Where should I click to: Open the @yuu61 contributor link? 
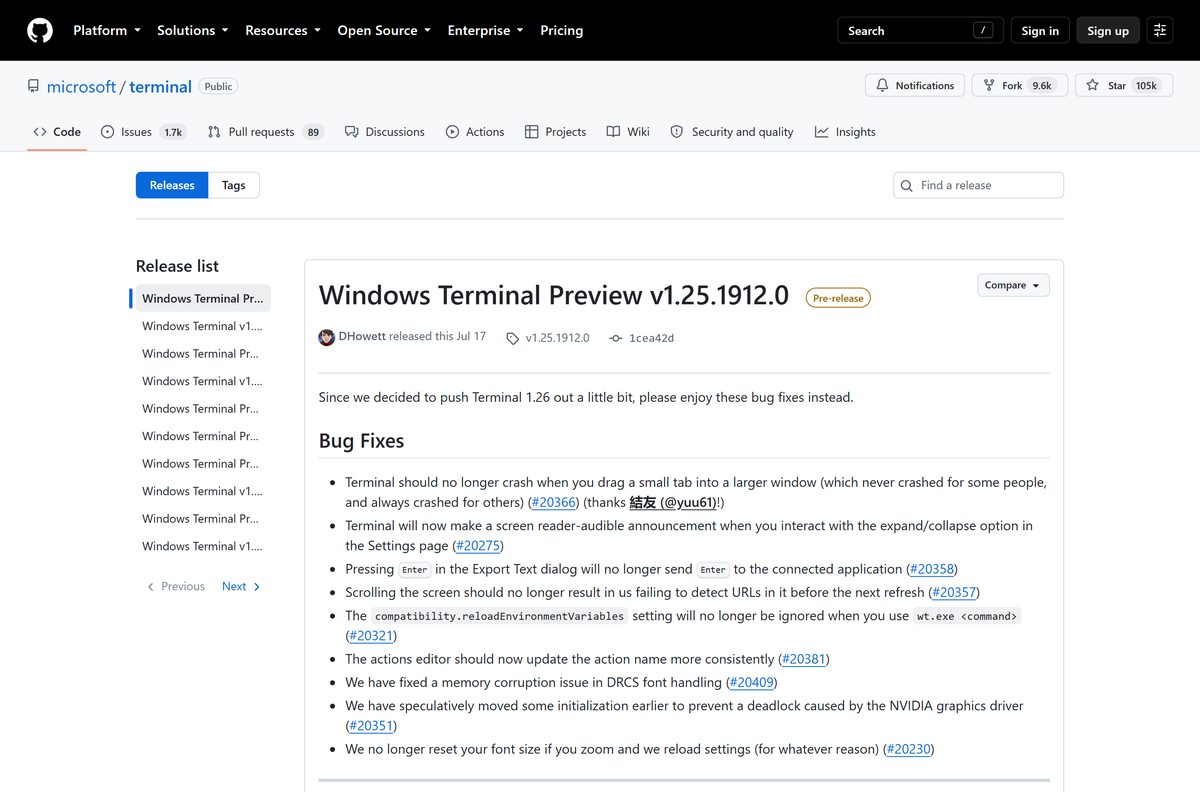pyautogui.click(x=672, y=503)
